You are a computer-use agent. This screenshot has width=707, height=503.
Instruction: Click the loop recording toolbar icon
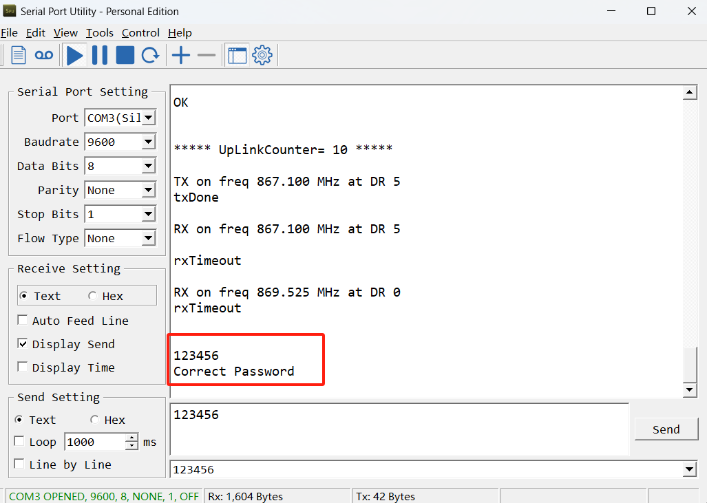coord(44,55)
